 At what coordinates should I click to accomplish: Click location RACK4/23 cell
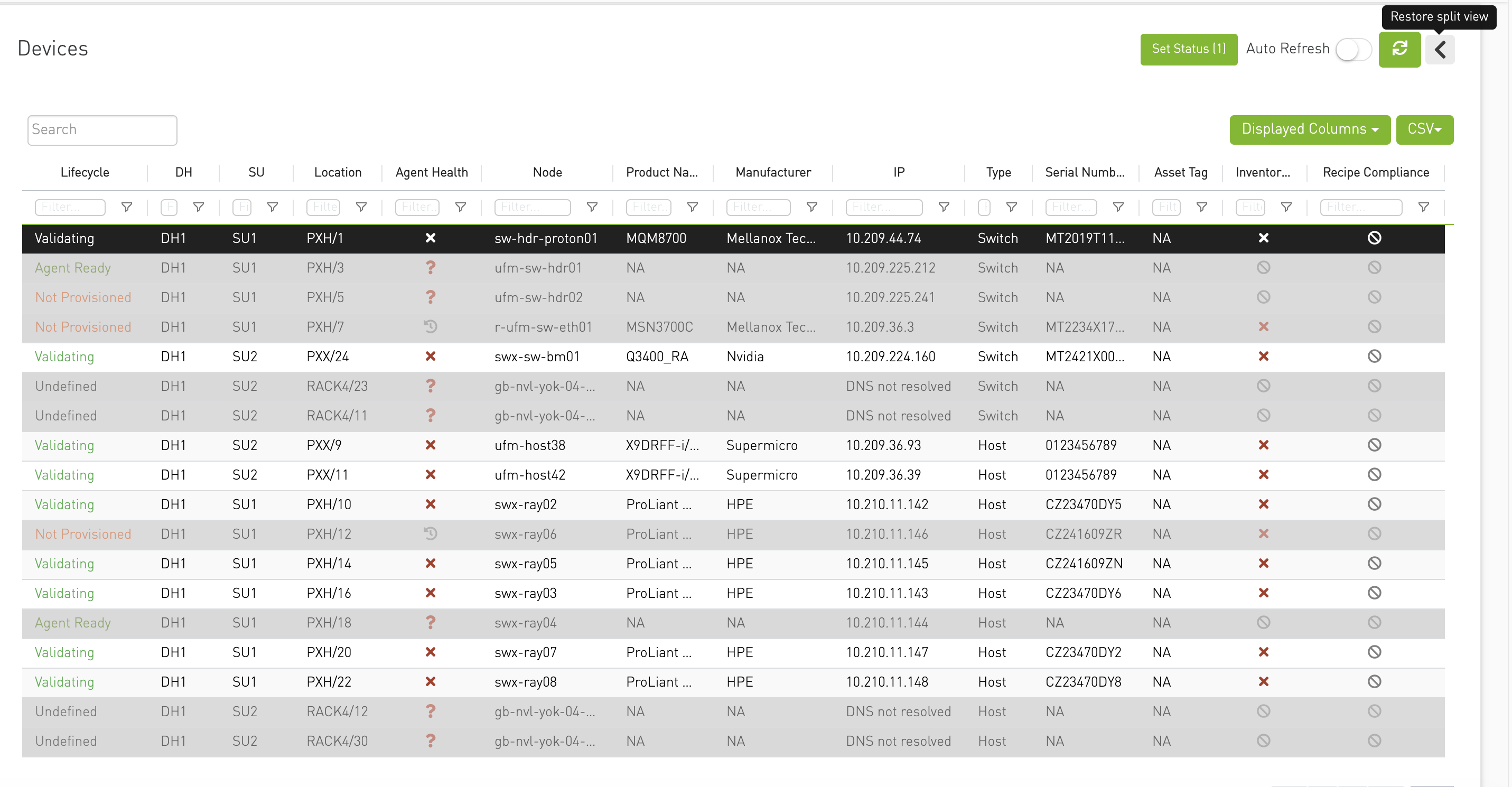coord(337,386)
